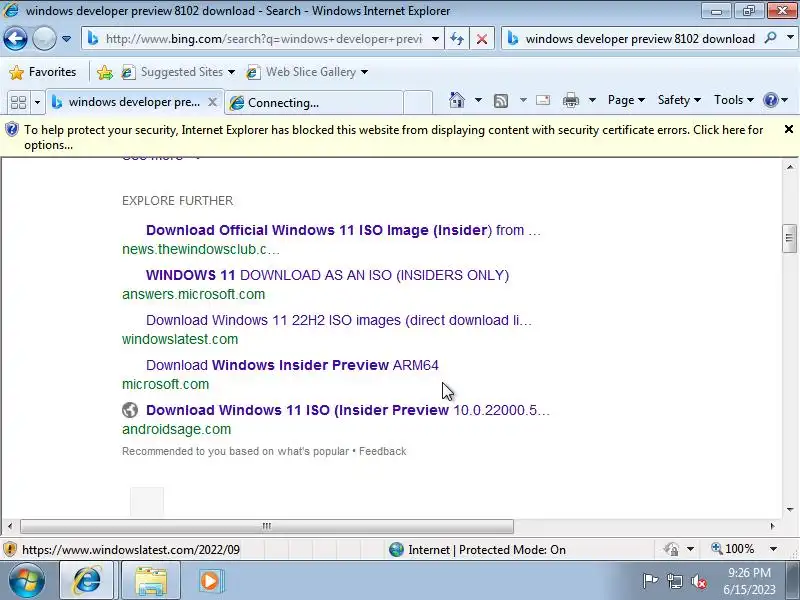Click the news.thewindowsclub.c… green URL text

coord(201,249)
